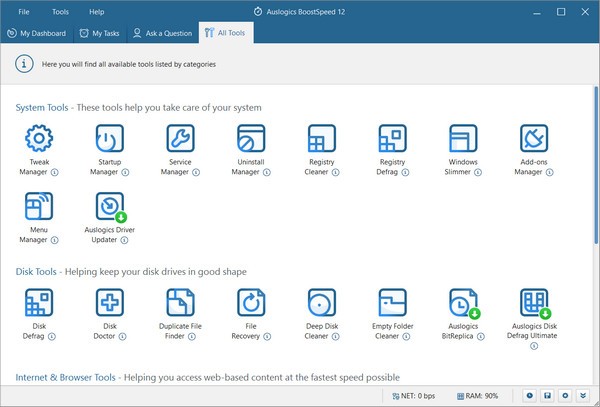Show info for Service Manager
600x407 pixels.
click(196, 172)
